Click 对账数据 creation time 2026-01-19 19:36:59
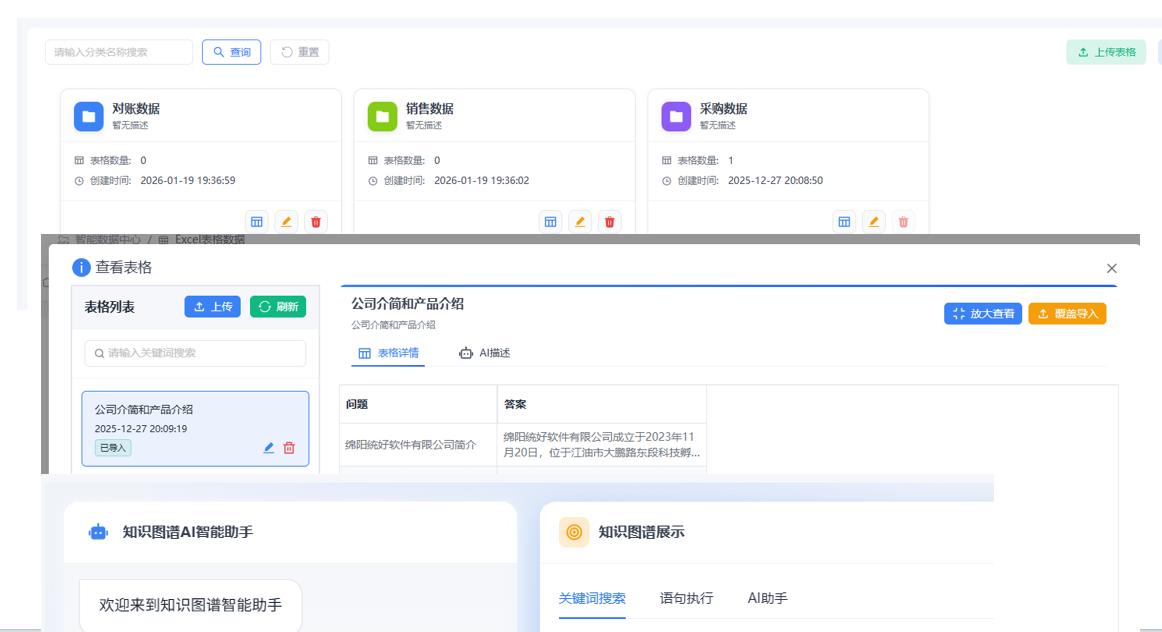Image resolution: width=1162 pixels, height=632 pixels. [187, 180]
